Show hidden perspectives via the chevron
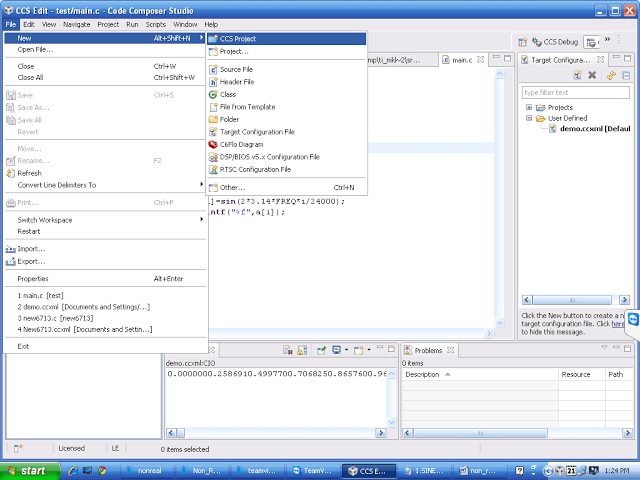640x480 pixels. coord(607,39)
